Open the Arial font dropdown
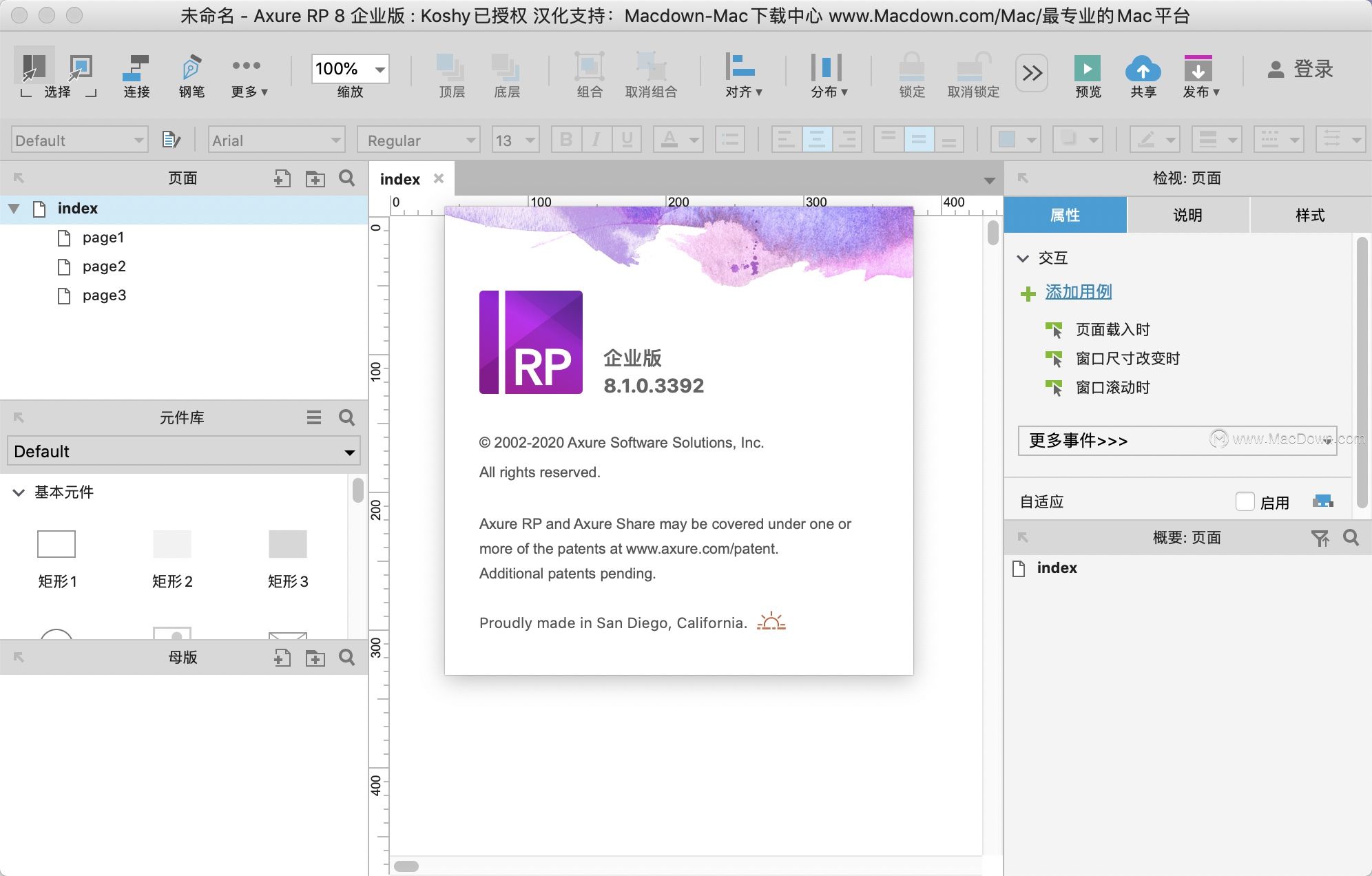The width and height of the screenshot is (1372, 876). 276,140
